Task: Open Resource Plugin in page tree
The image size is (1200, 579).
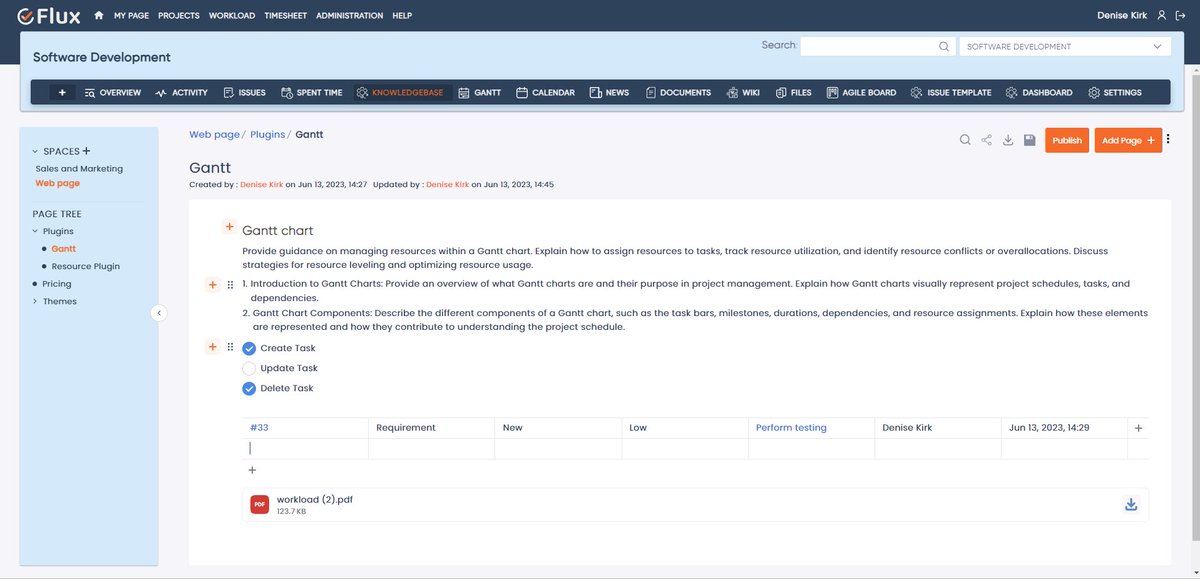Action: coord(86,266)
